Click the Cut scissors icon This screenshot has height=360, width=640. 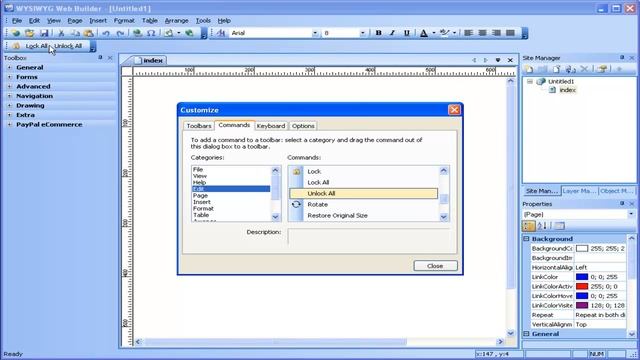(61, 33)
